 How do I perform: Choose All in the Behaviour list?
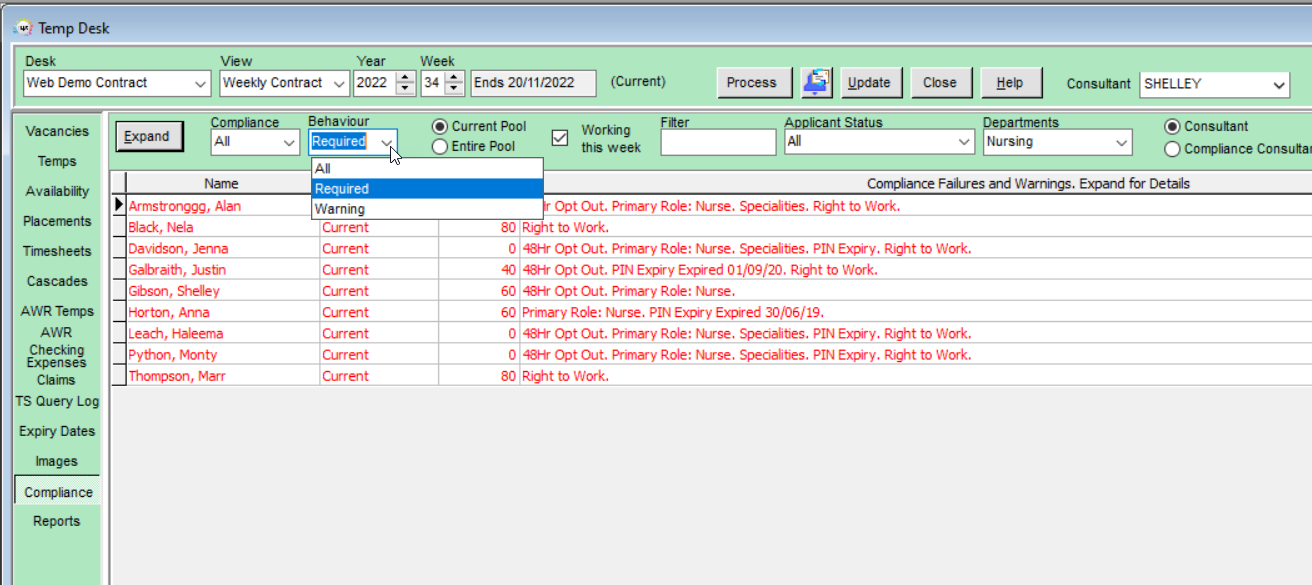(427, 168)
